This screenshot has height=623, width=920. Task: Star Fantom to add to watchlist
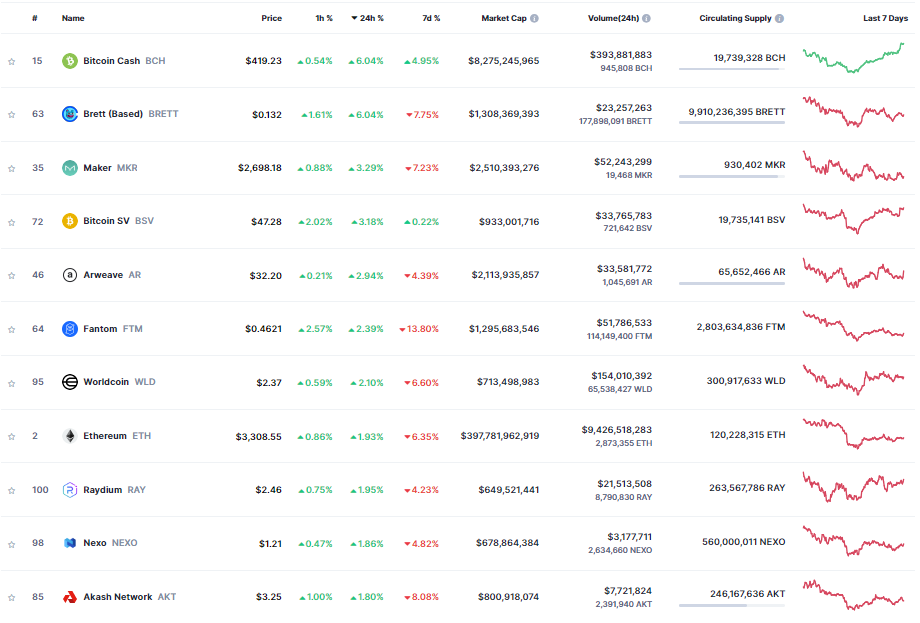pos(12,330)
